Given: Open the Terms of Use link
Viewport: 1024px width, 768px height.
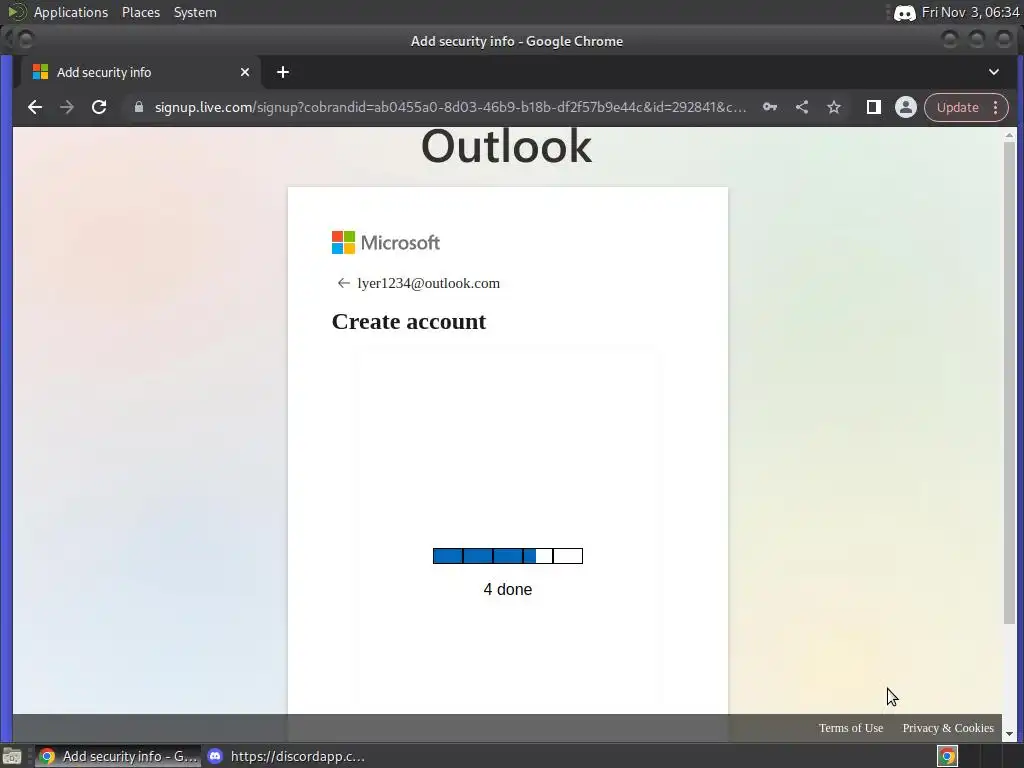Looking at the screenshot, I should coord(851,728).
